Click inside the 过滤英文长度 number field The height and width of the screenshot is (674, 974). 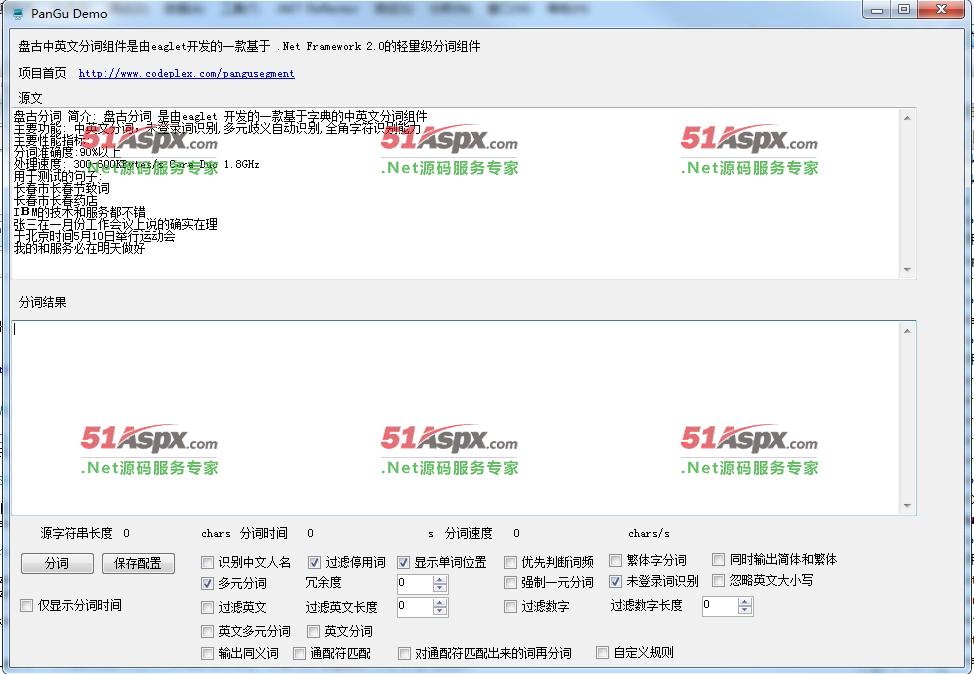416,607
